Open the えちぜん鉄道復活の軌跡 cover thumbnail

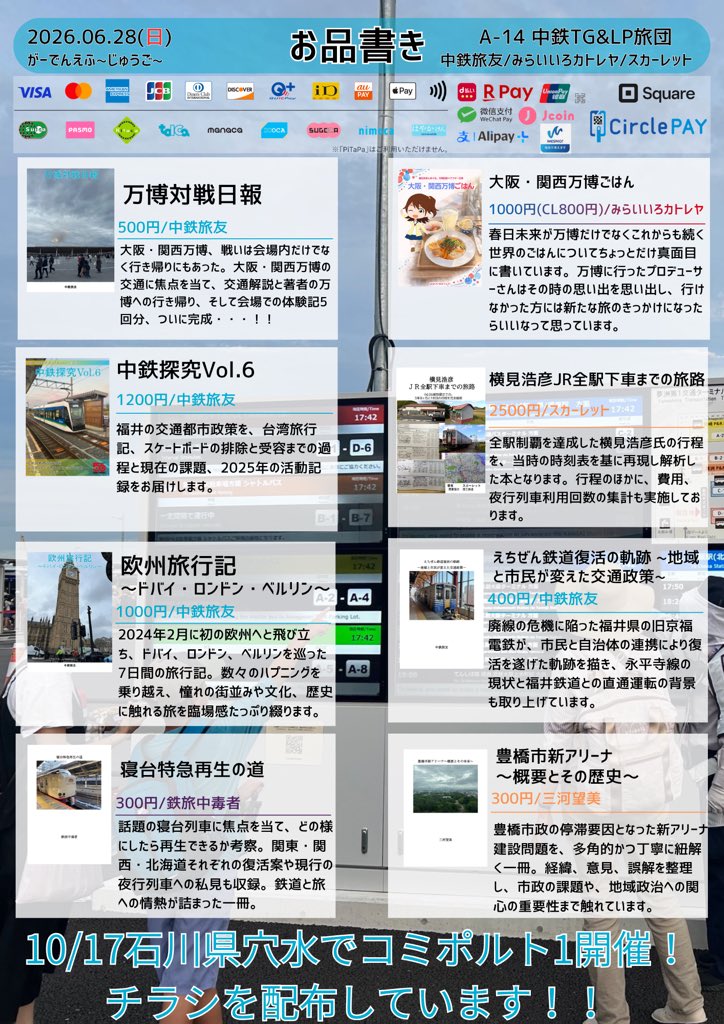(441, 609)
